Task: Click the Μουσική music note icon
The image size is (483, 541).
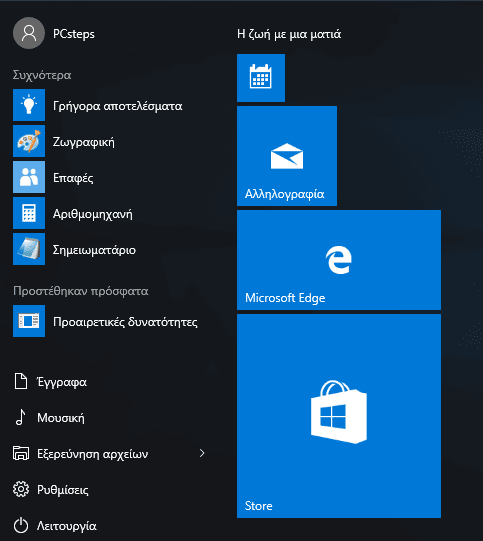Action: tap(21, 417)
